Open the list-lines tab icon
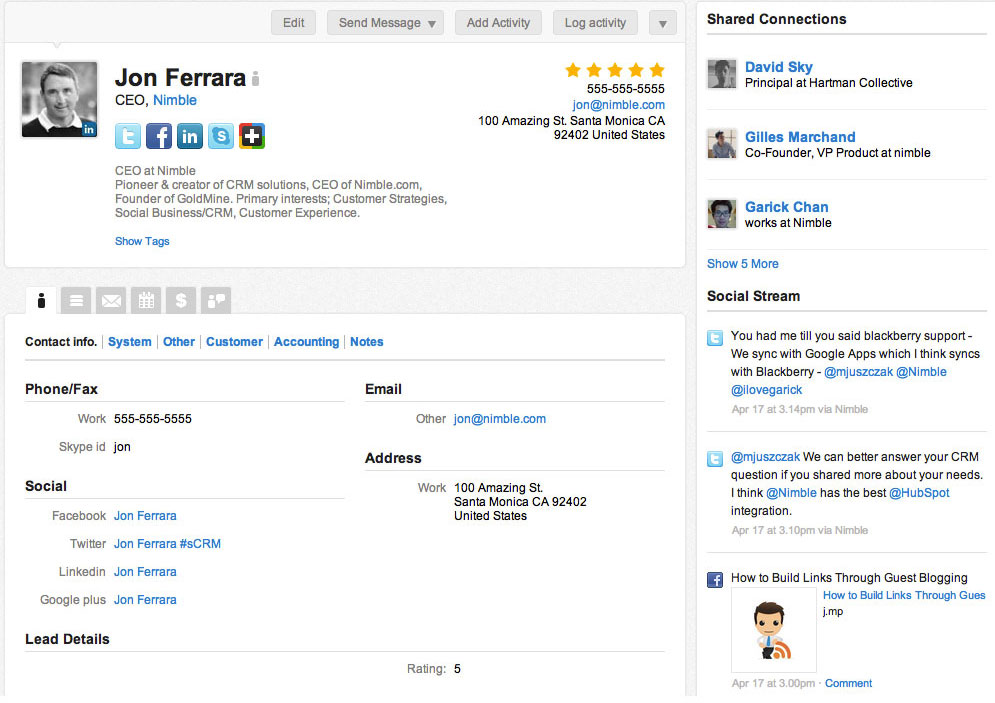This screenshot has height=703, width=995. click(x=76, y=300)
